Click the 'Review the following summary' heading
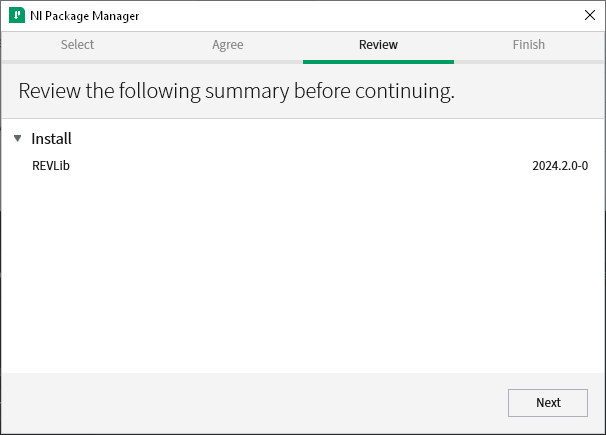This screenshot has height=435, width=606. click(236, 92)
